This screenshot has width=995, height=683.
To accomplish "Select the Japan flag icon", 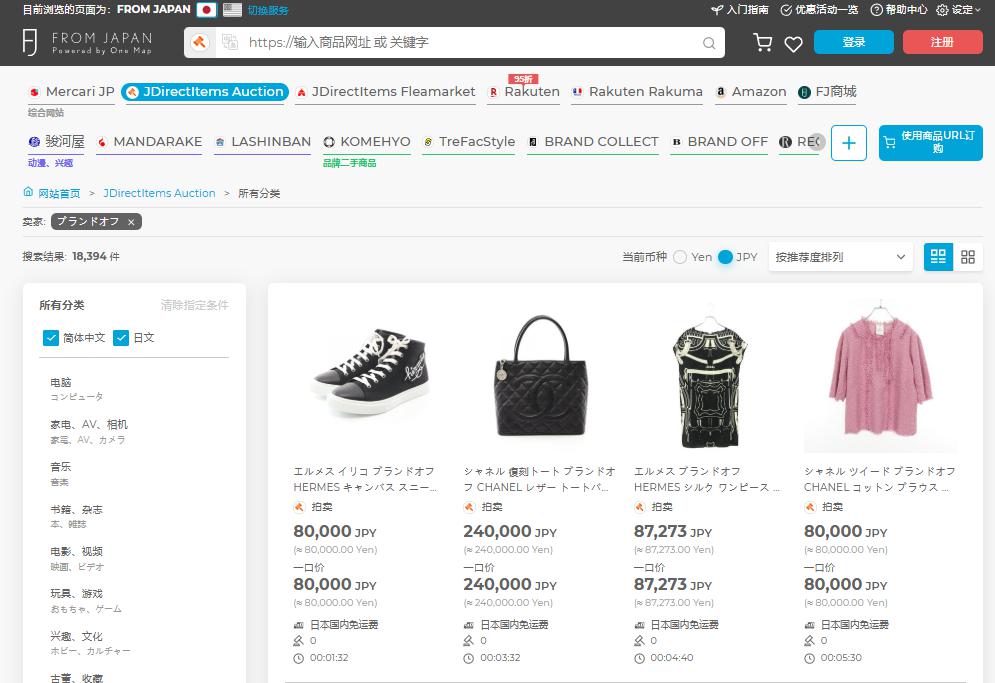I will [206, 10].
